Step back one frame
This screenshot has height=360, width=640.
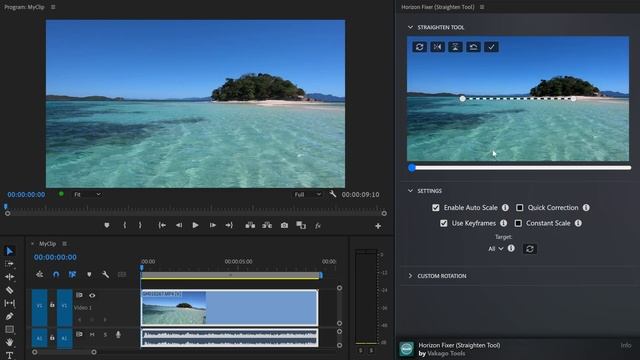pyautogui.click(x=179, y=225)
